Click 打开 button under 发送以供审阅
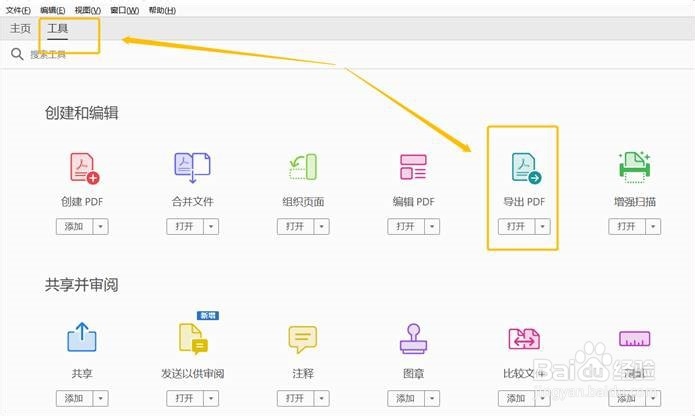 (185, 398)
